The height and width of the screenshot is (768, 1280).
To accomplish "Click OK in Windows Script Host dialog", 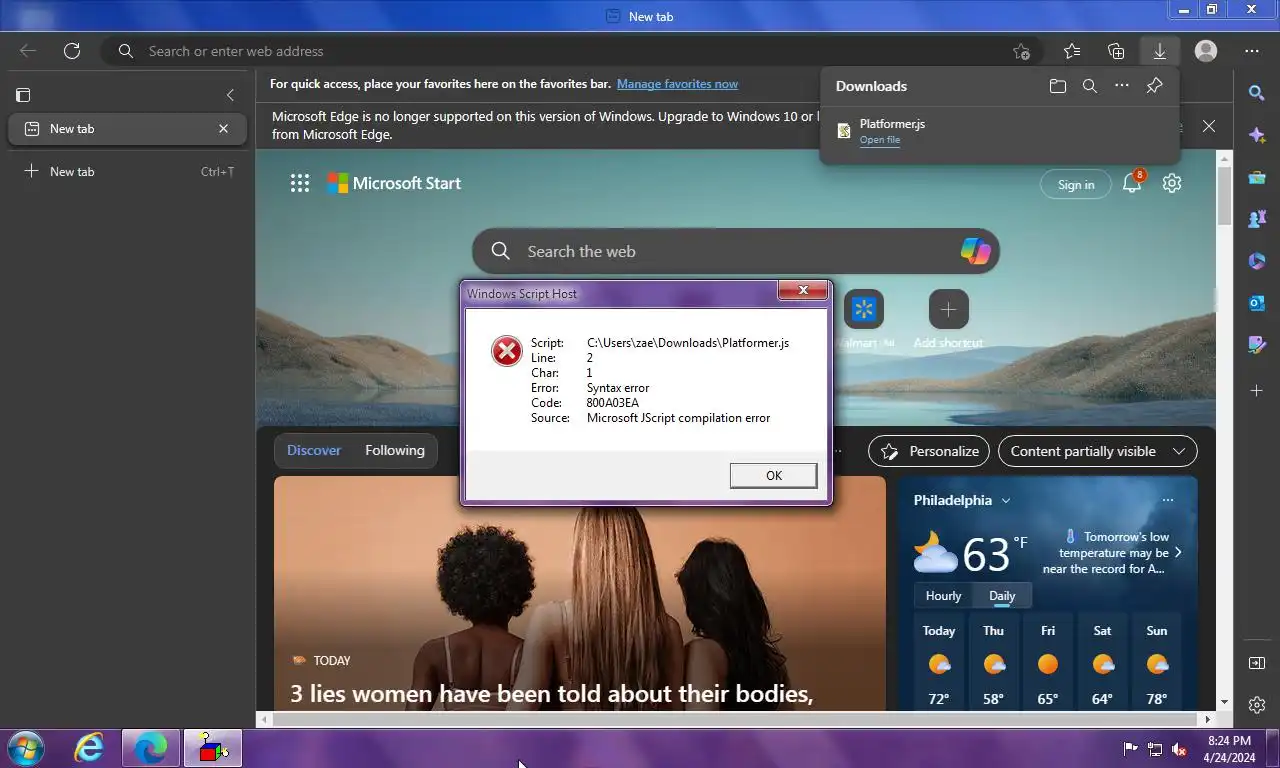I will coord(773,476).
